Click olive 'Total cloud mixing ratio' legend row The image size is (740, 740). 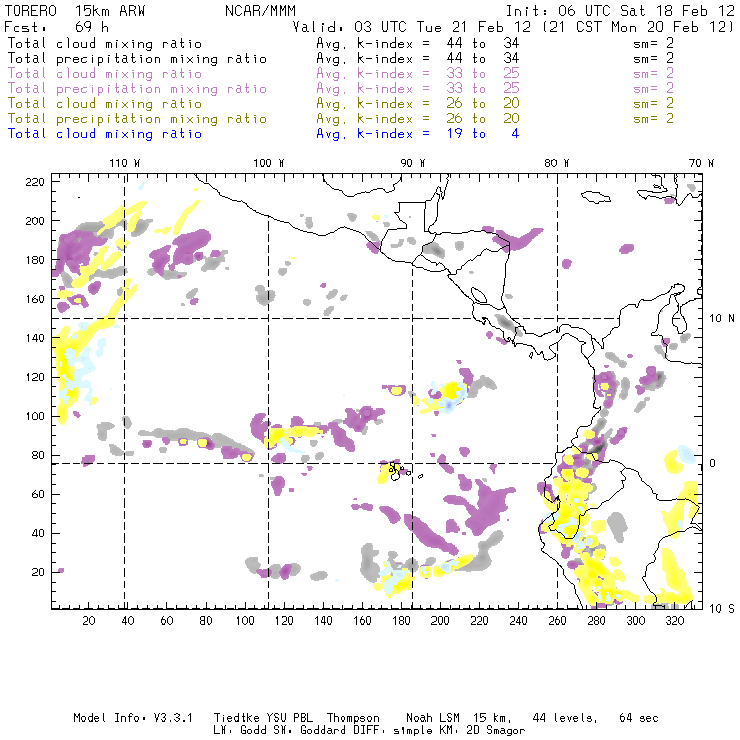pos(105,104)
